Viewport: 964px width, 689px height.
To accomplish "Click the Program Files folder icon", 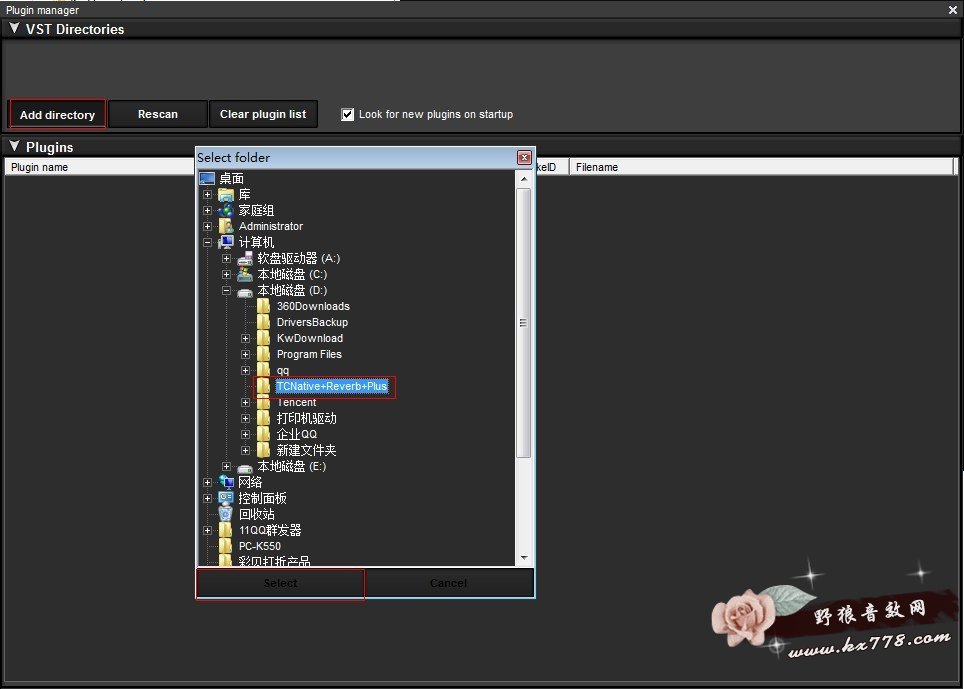I will (263, 354).
